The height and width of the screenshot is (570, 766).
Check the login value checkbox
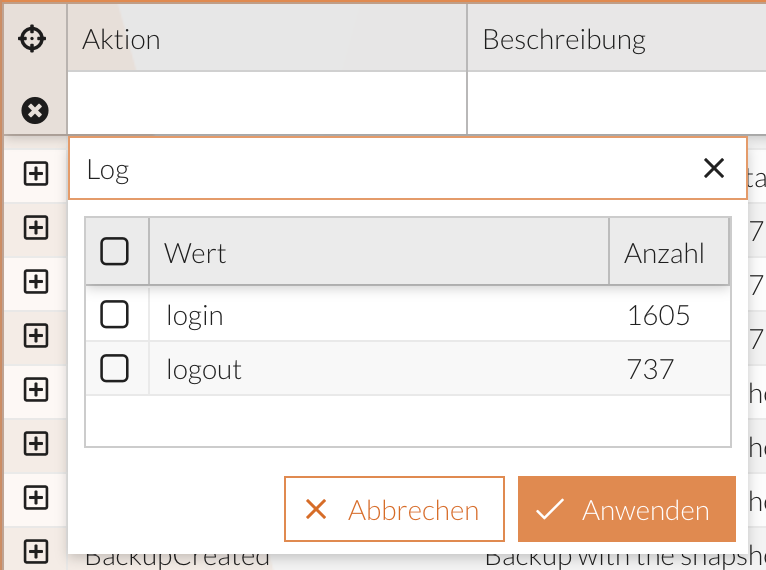click(115, 315)
